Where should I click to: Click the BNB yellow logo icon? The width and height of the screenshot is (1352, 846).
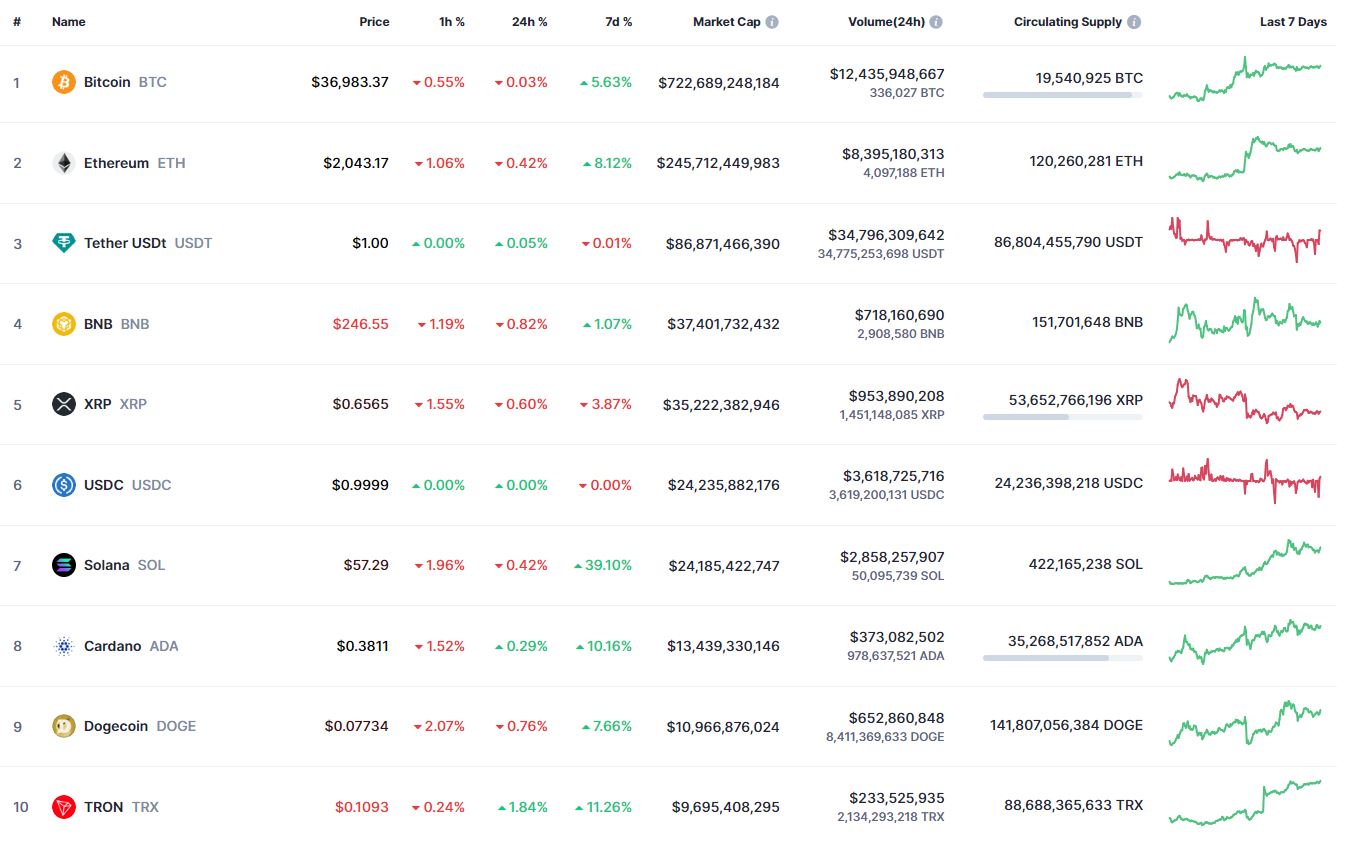[x=64, y=324]
